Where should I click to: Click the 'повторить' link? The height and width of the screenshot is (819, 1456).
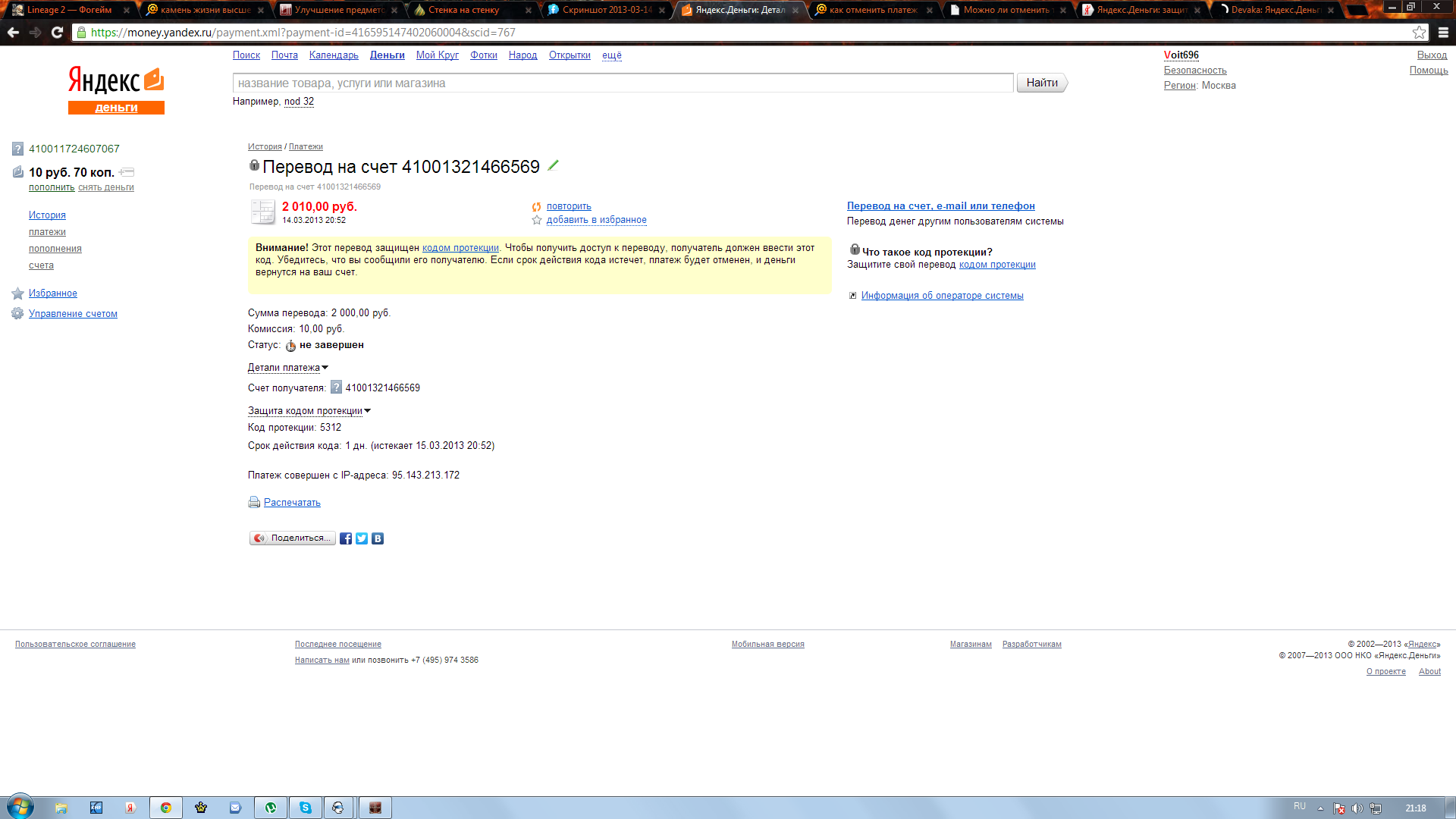coord(569,206)
